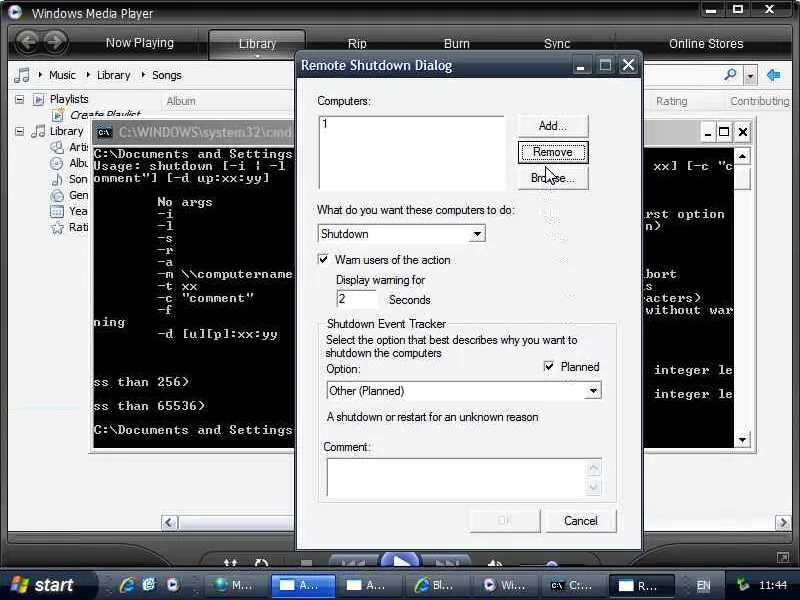Open the search options dropdown arrow
Image resolution: width=800 pixels, height=600 pixels.
[x=750, y=76]
